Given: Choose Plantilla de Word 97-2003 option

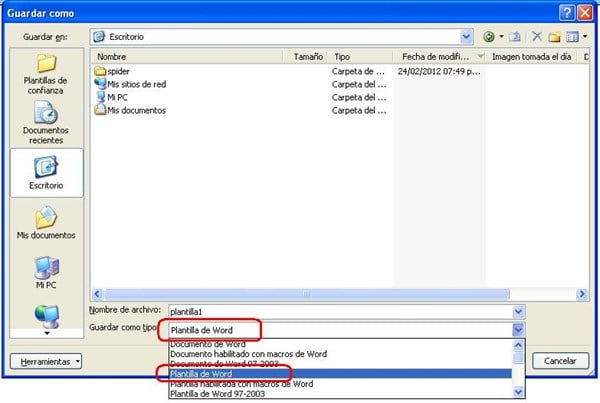Looking at the screenshot, I should [340, 394].
